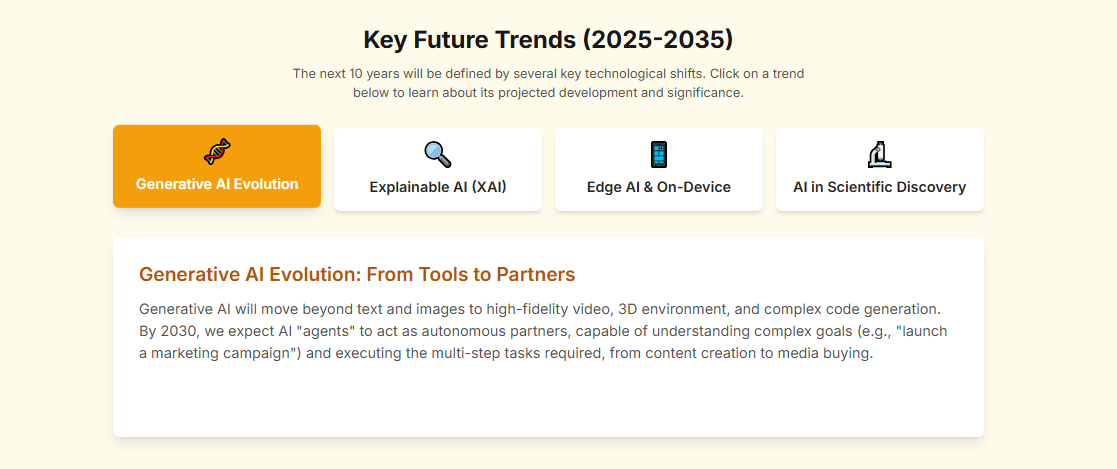Image resolution: width=1117 pixels, height=469 pixels.
Task: Click the subtitle line starting "below to learn about"
Action: pyautogui.click(x=549, y=93)
